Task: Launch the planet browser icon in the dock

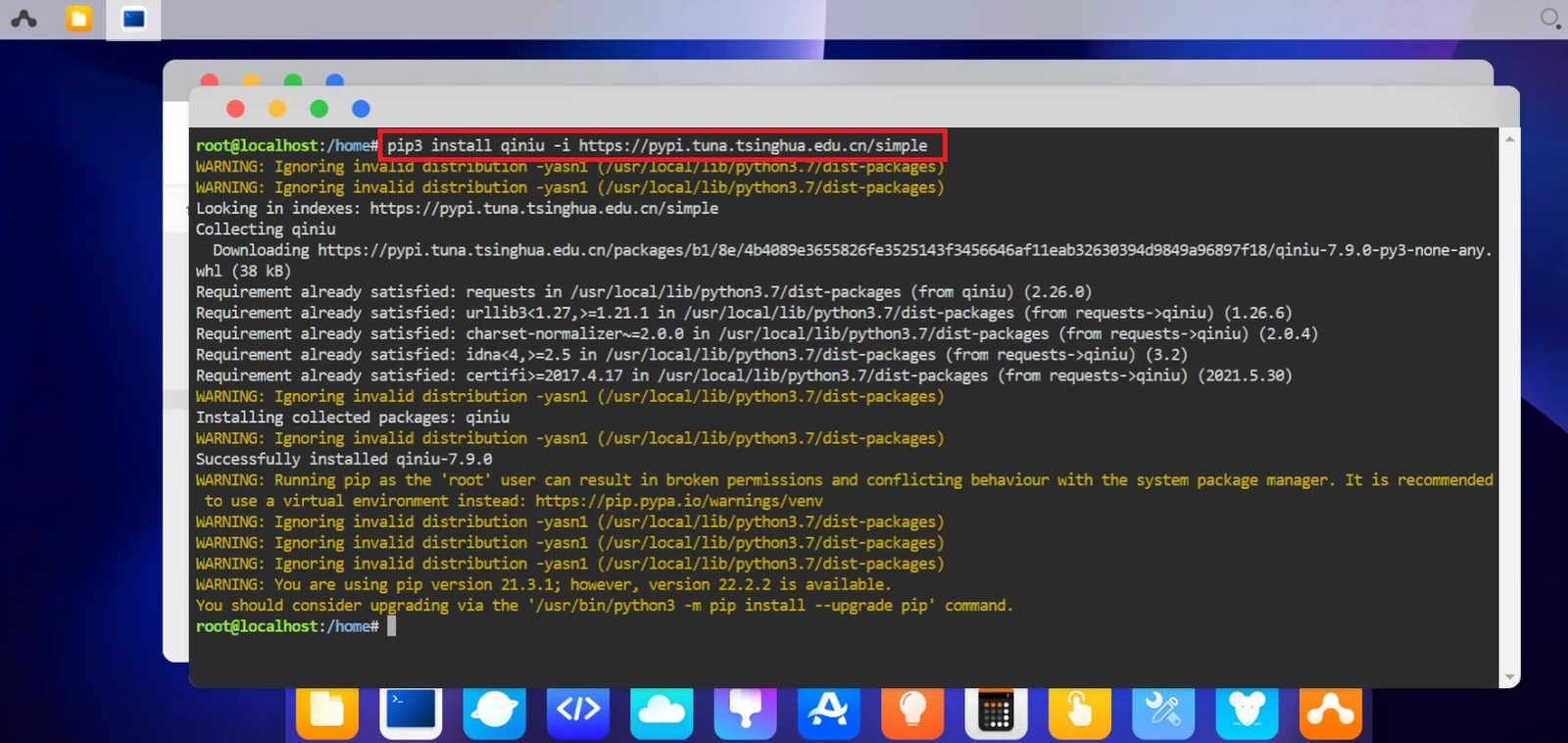Action: [494, 713]
